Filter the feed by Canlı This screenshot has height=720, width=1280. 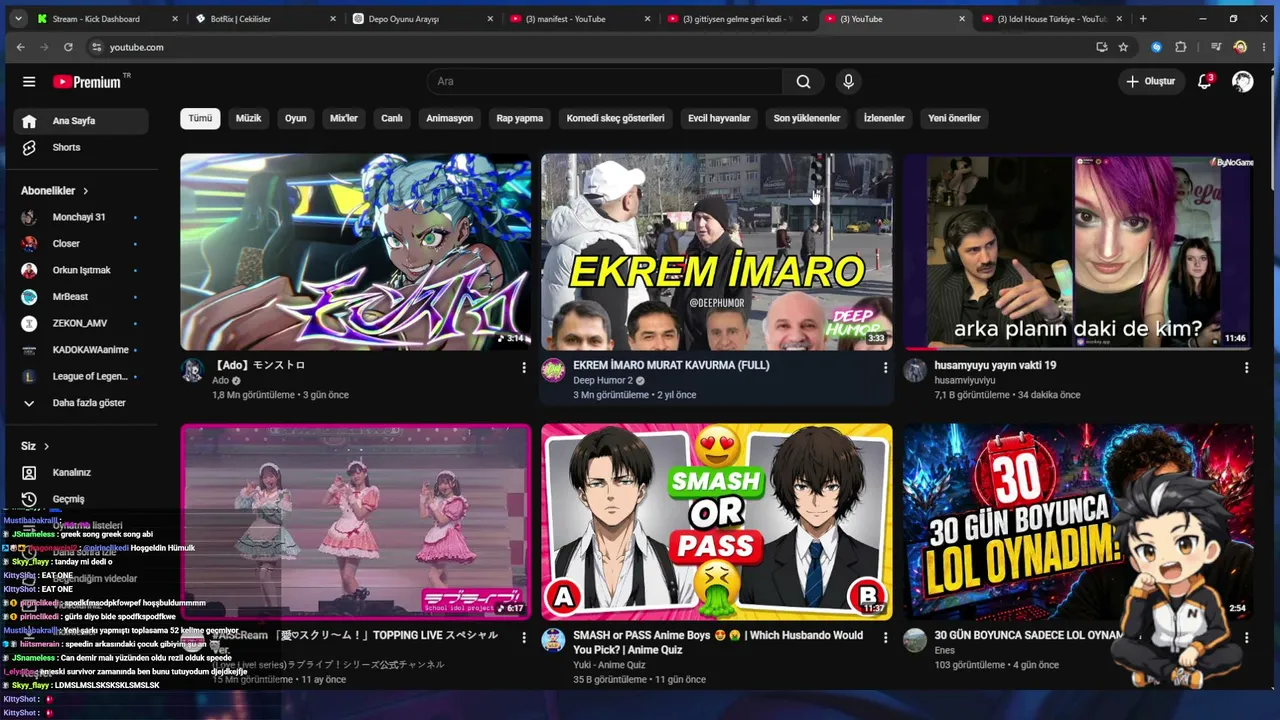pos(392,118)
